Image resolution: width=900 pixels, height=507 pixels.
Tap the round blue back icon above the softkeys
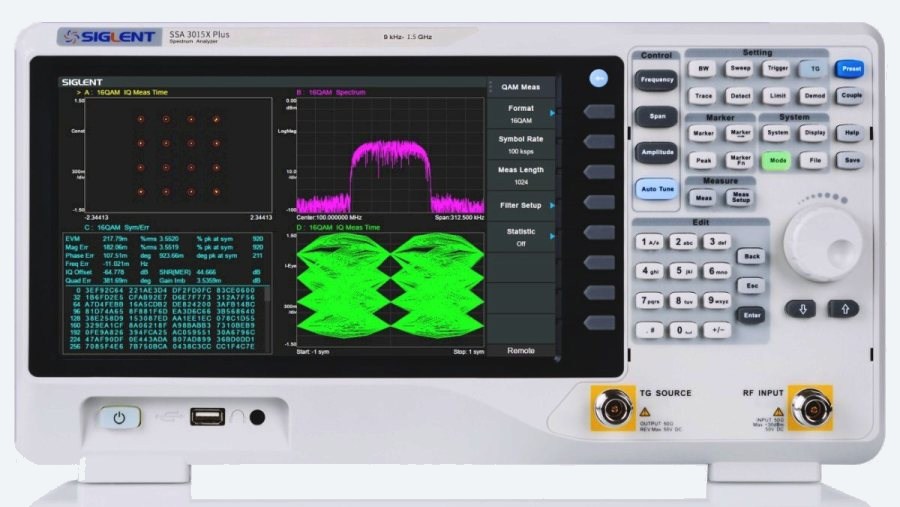pyautogui.click(x=599, y=78)
